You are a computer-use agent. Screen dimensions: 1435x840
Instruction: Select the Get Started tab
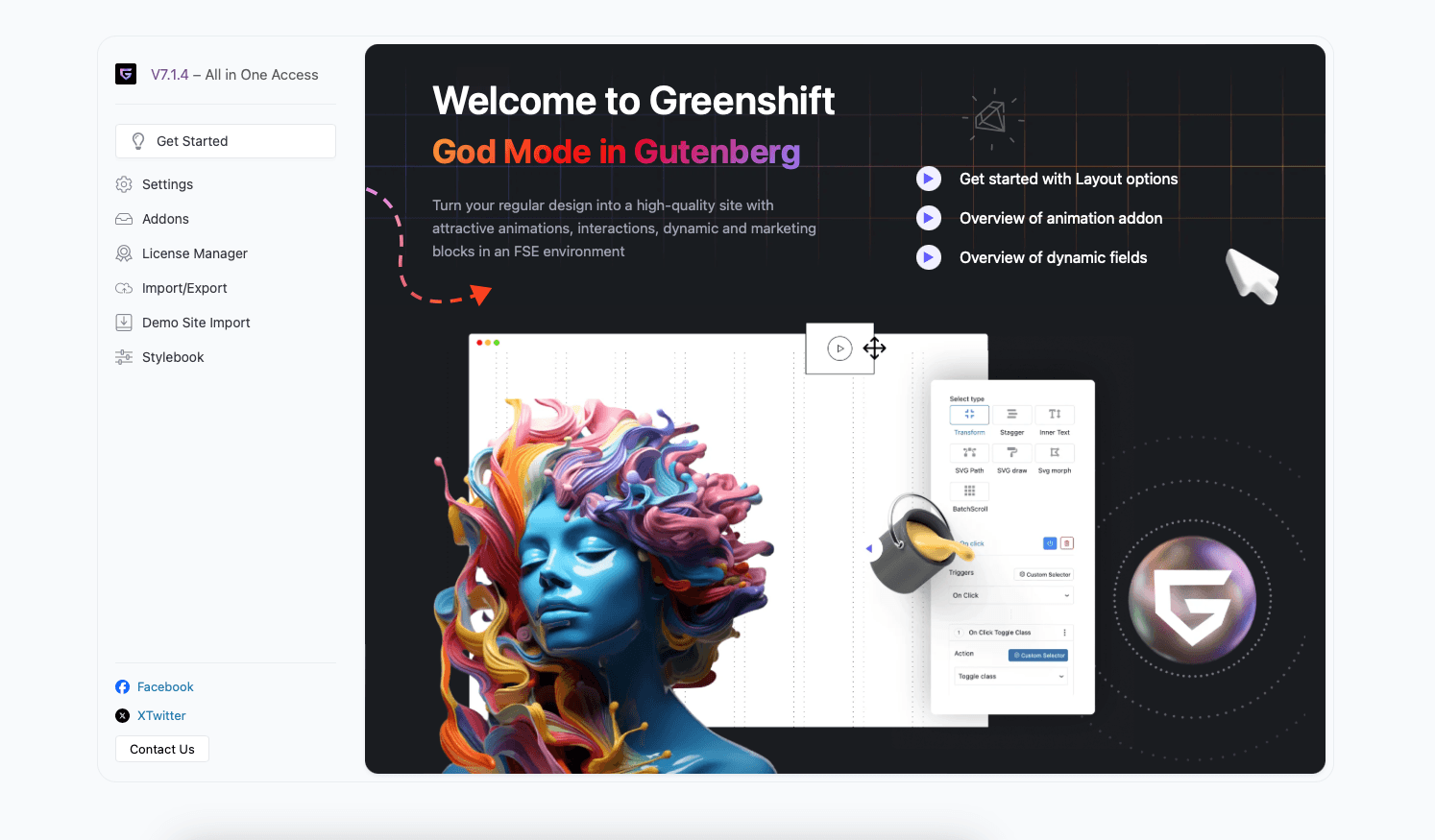(226, 141)
